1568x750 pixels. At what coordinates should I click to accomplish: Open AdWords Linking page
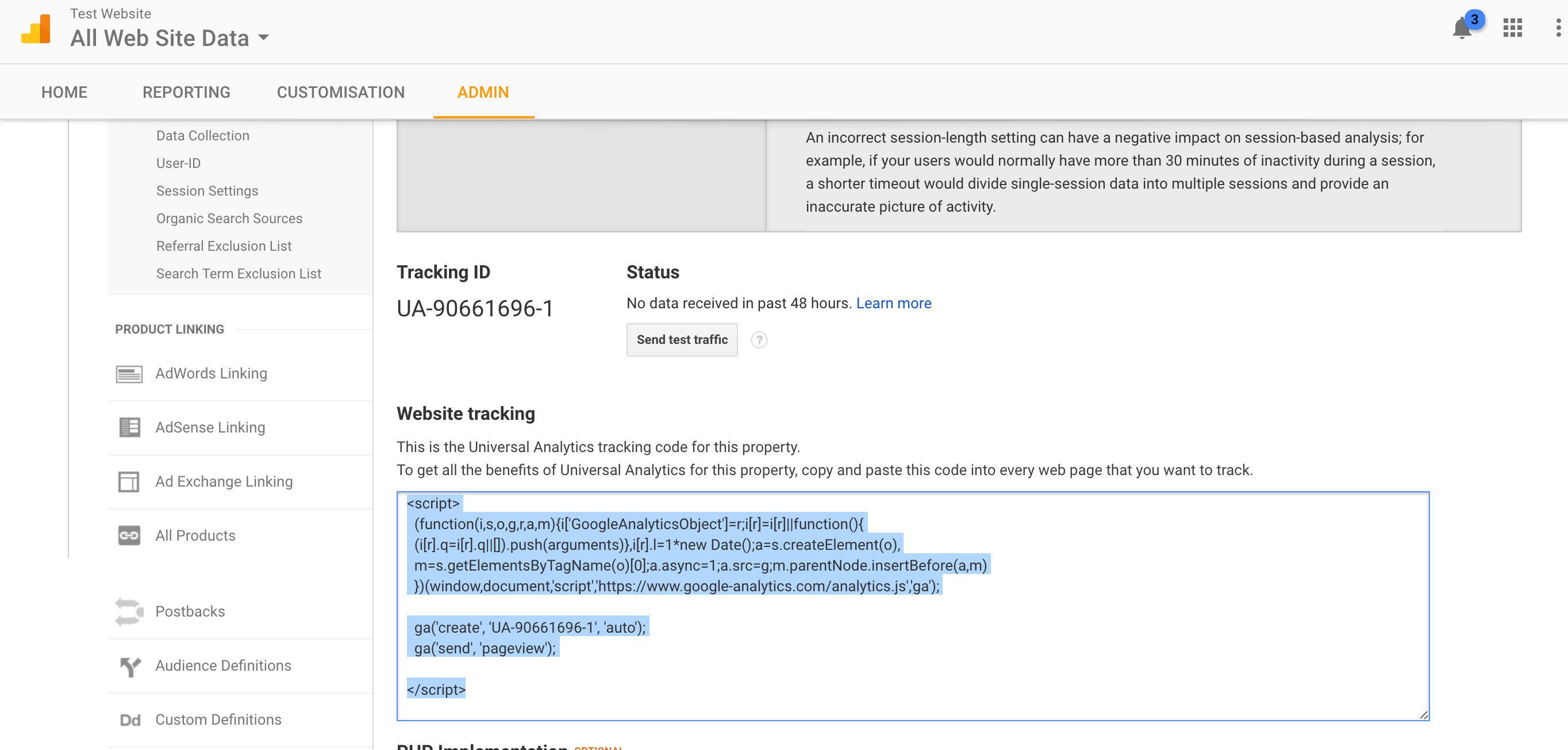coord(211,373)
